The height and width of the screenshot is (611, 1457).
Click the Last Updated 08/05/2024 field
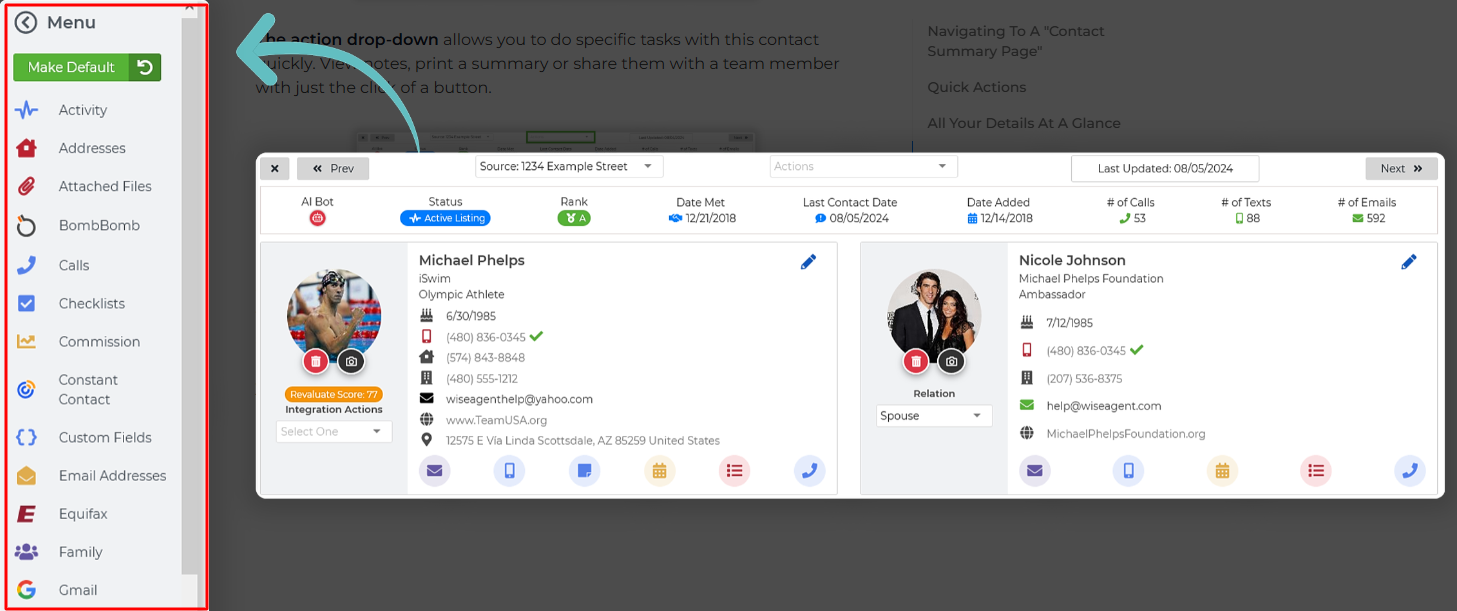point(1165,168)
